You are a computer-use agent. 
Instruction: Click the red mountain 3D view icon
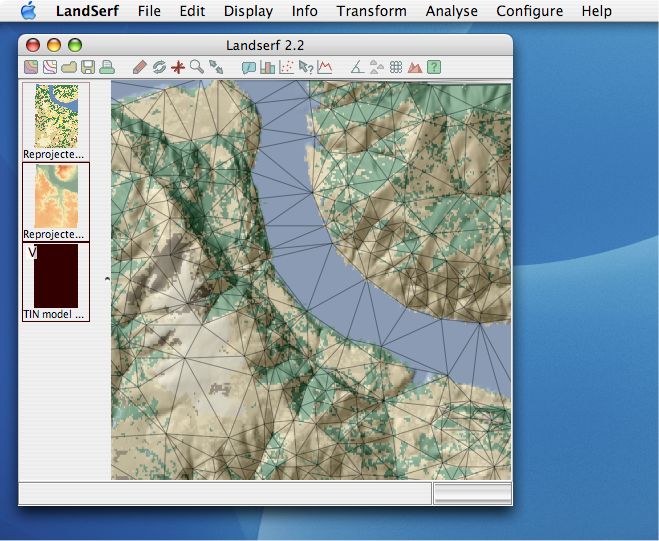click(415, 67)
